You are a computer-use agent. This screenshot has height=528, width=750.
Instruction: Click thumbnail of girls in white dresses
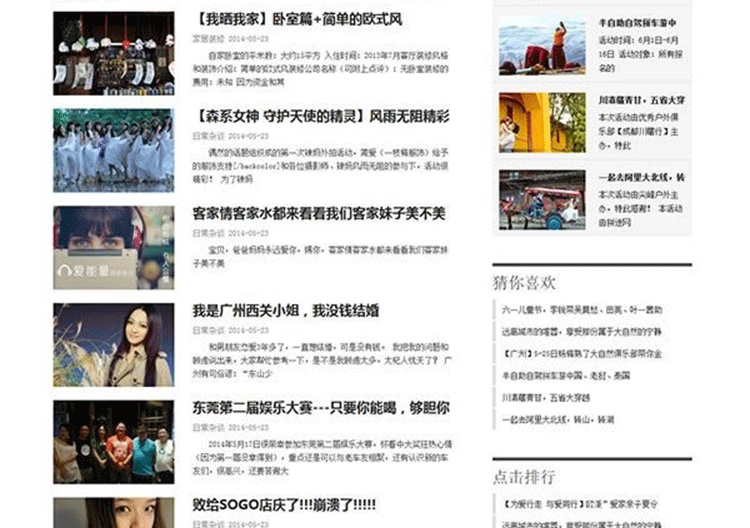[114, 150]
